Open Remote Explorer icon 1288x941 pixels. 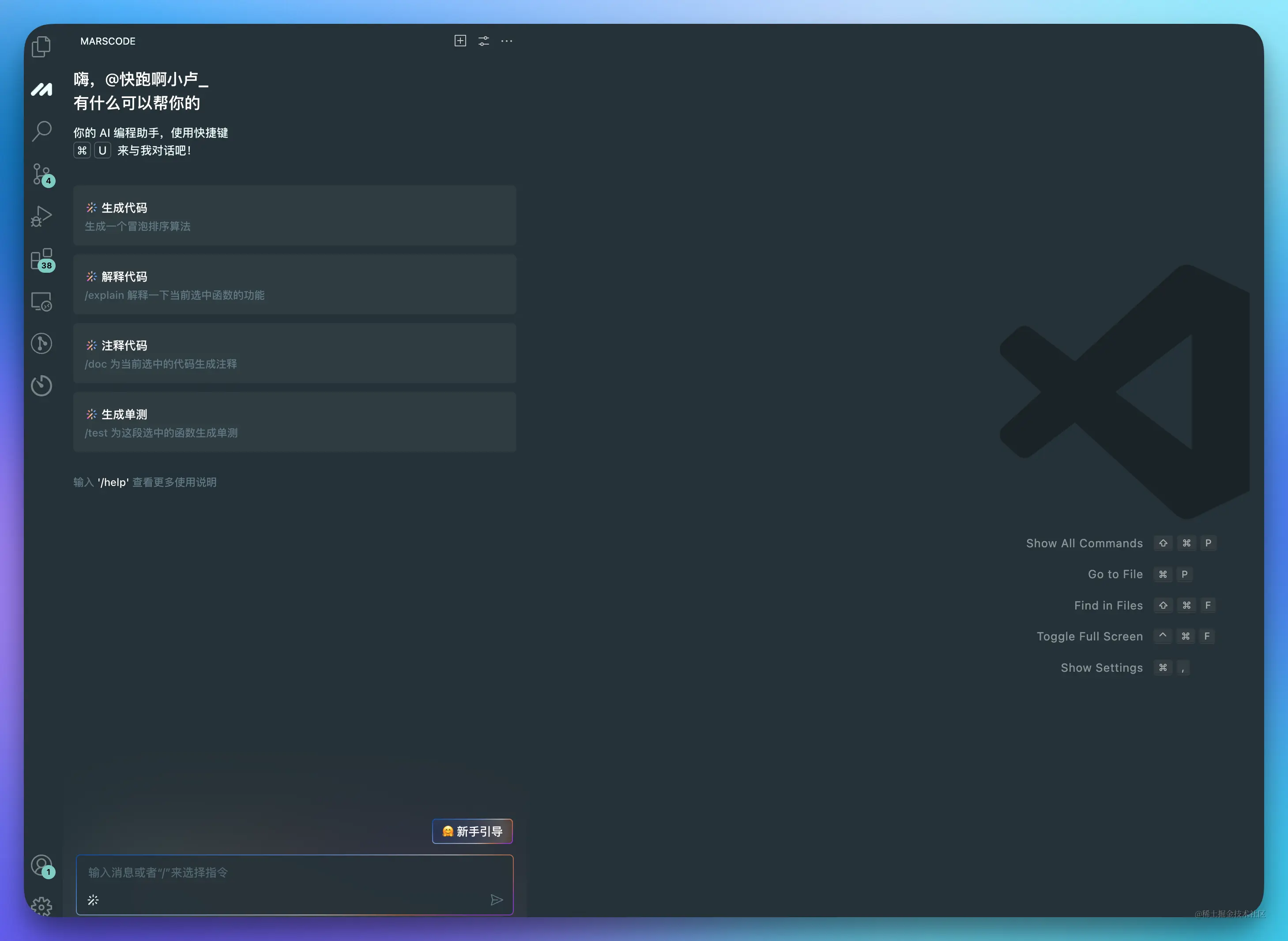click(x=41, y=301)
